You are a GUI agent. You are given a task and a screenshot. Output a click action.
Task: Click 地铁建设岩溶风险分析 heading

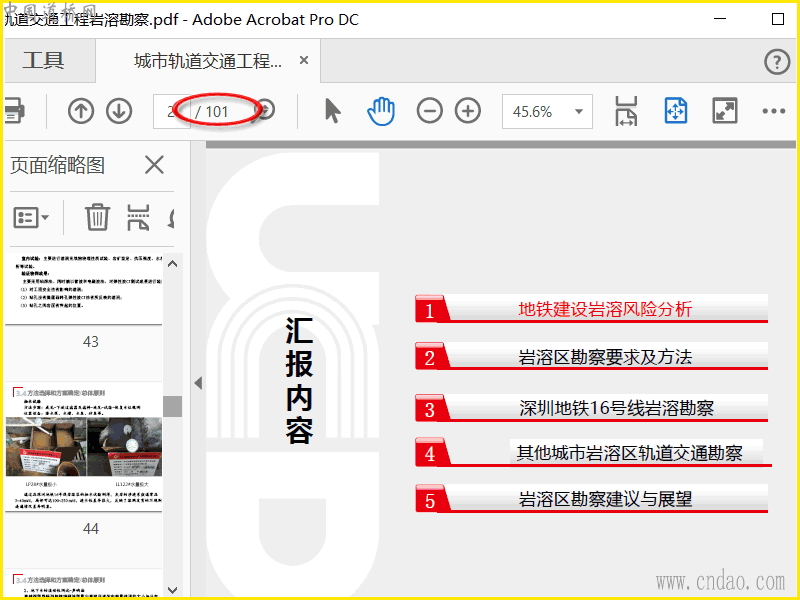click(x=605, y=309)
